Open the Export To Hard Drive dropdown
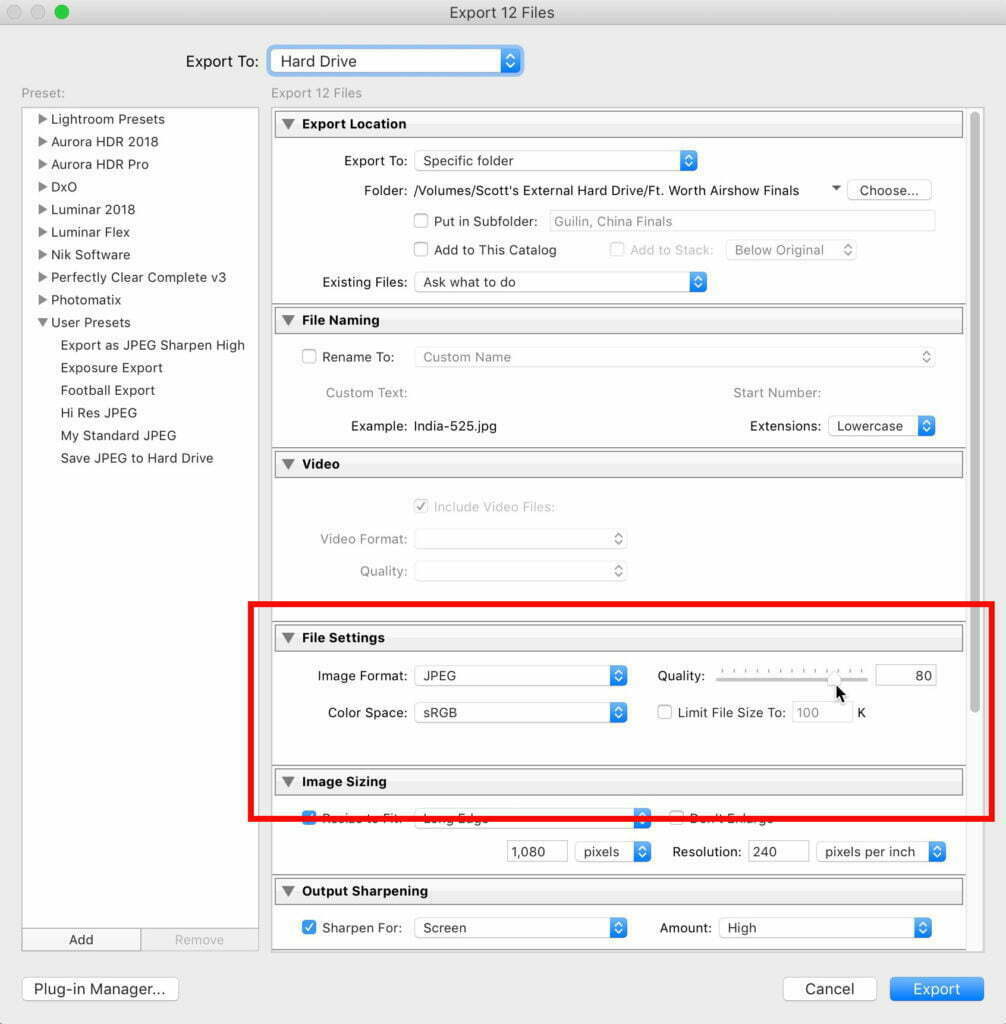Screen dimensions: 1006x1024 (395, 61)
